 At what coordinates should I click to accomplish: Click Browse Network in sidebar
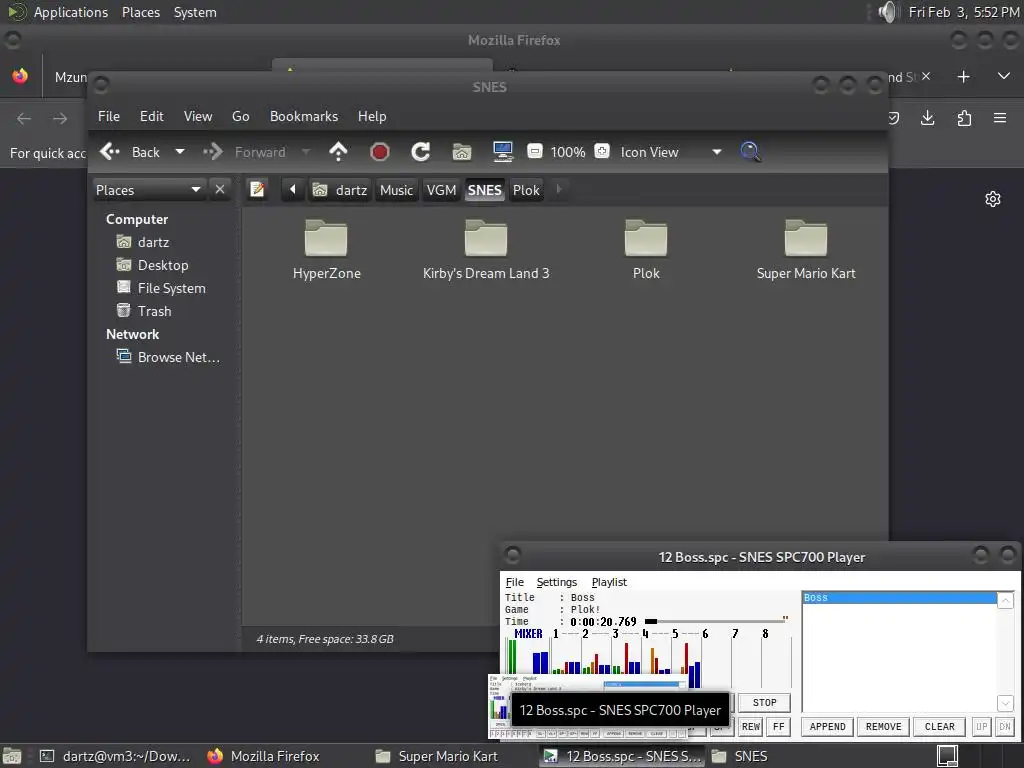click(x=178, y=357)
